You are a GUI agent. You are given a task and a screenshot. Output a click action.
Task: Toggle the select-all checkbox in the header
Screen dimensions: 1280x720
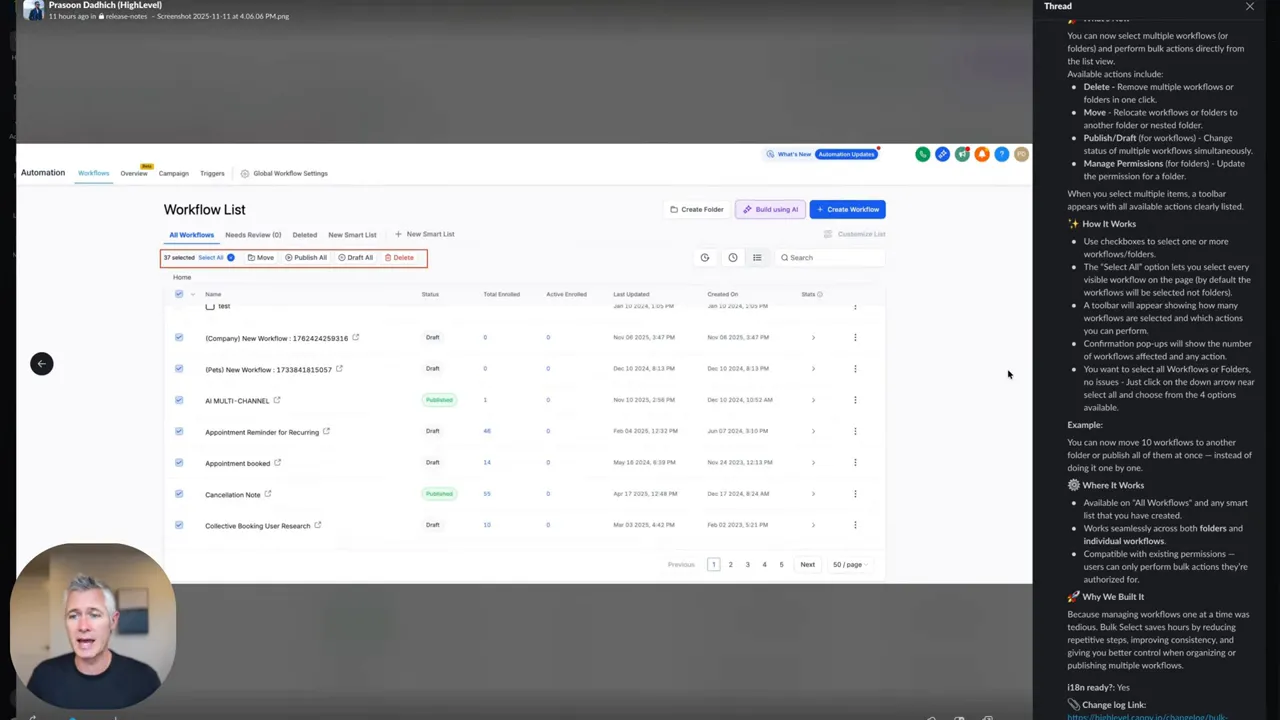point(179,294)
